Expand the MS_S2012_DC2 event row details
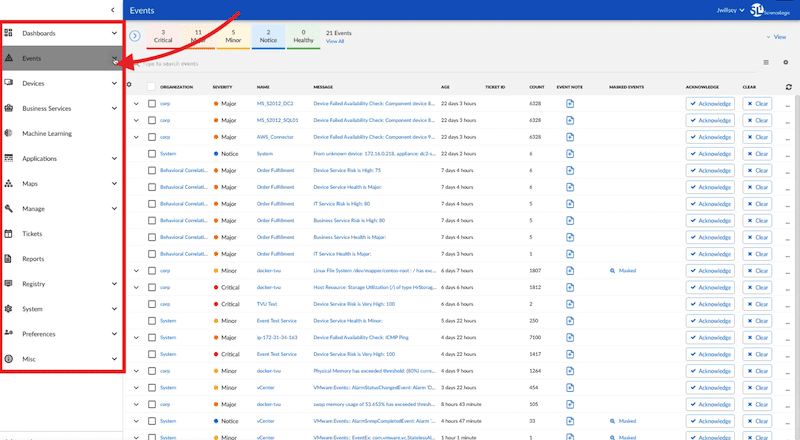Screen dimensions: 800x440 (x=136, y=104)
